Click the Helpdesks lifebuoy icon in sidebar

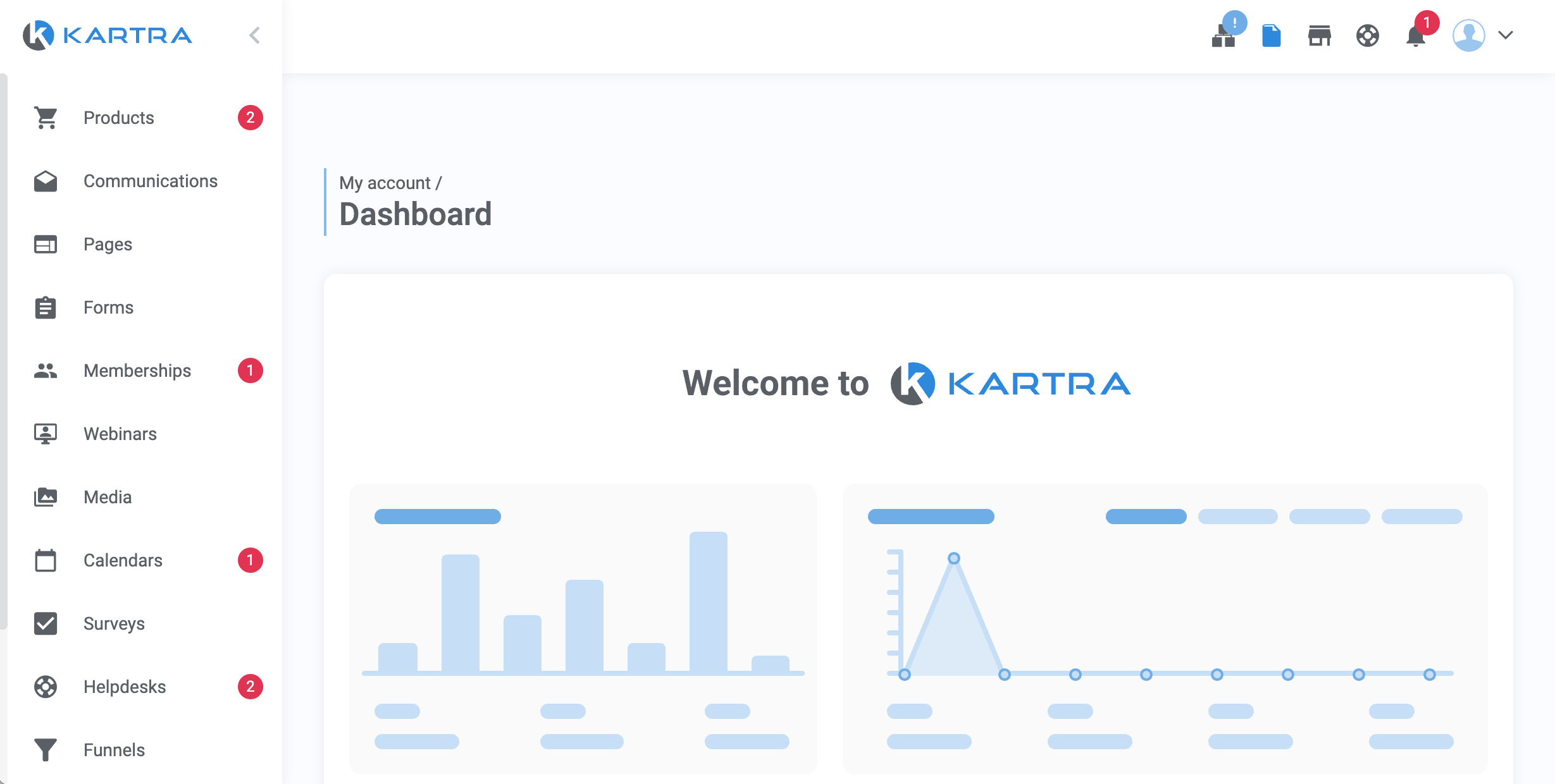(x=46, y=687)
